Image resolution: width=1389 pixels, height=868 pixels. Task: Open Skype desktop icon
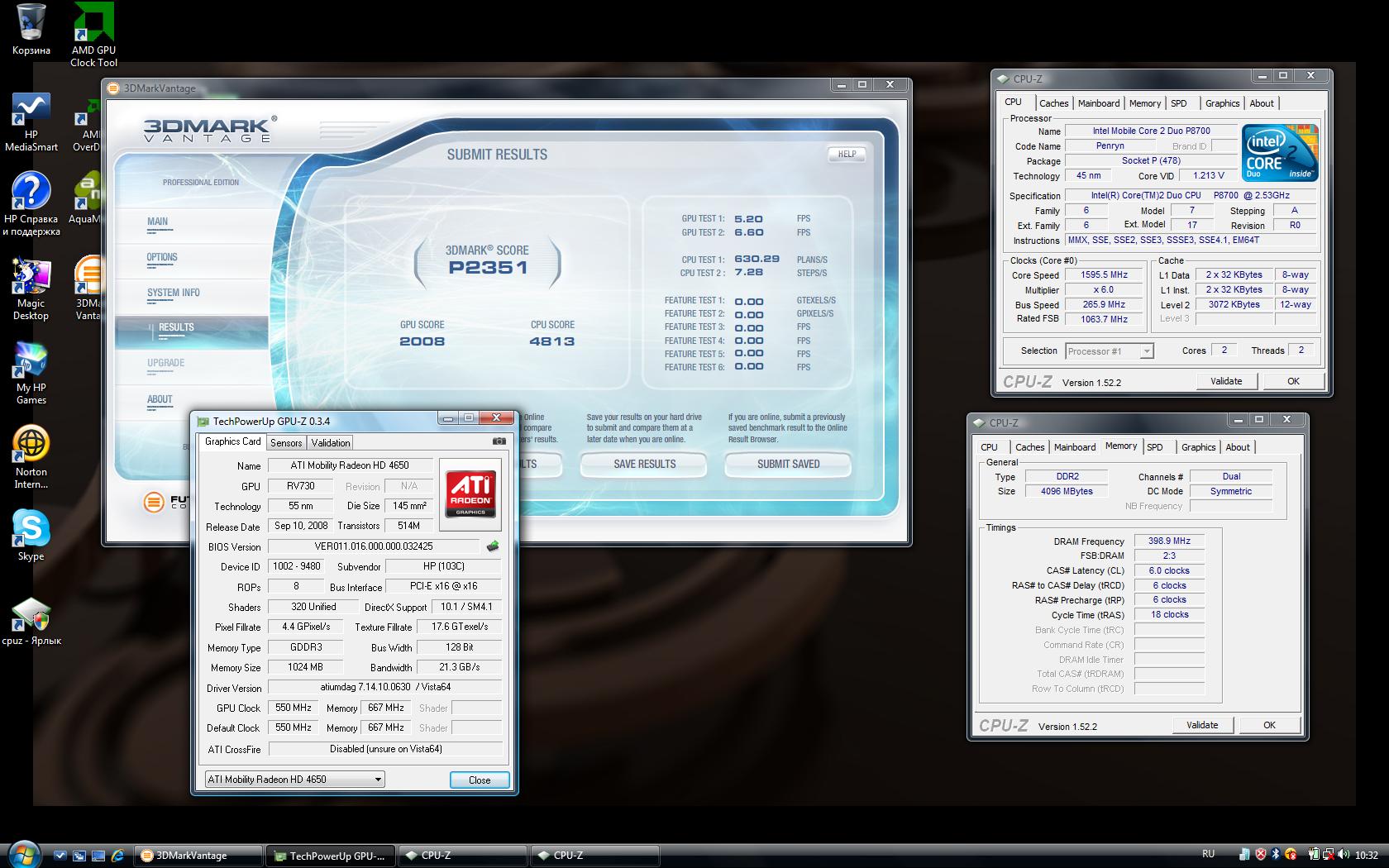click(31, 536)
